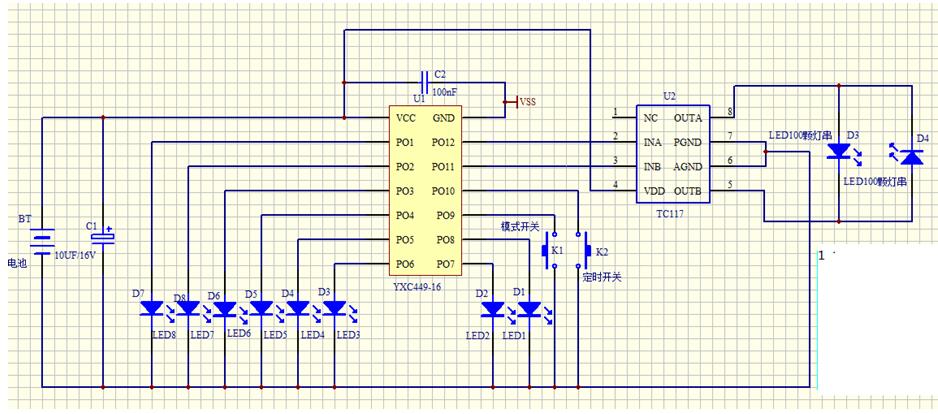The width and height of the screenshot is (938, 414).
Task: Click the OUTA pin on U2
Action: coord(687,117)
